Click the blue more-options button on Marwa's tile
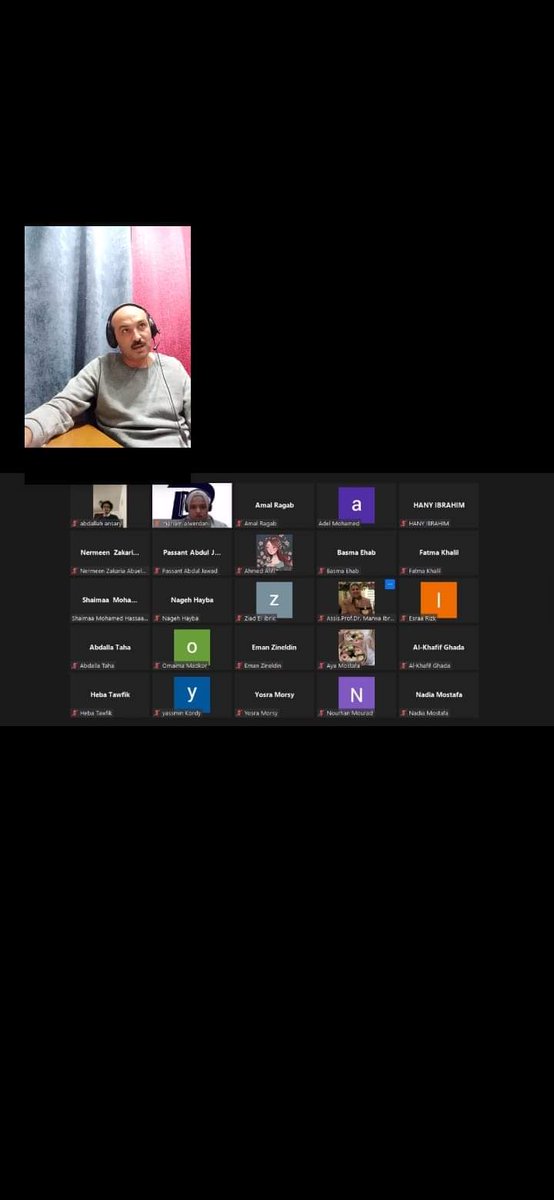Screen dimensions: 554x1200 point(390,584)
